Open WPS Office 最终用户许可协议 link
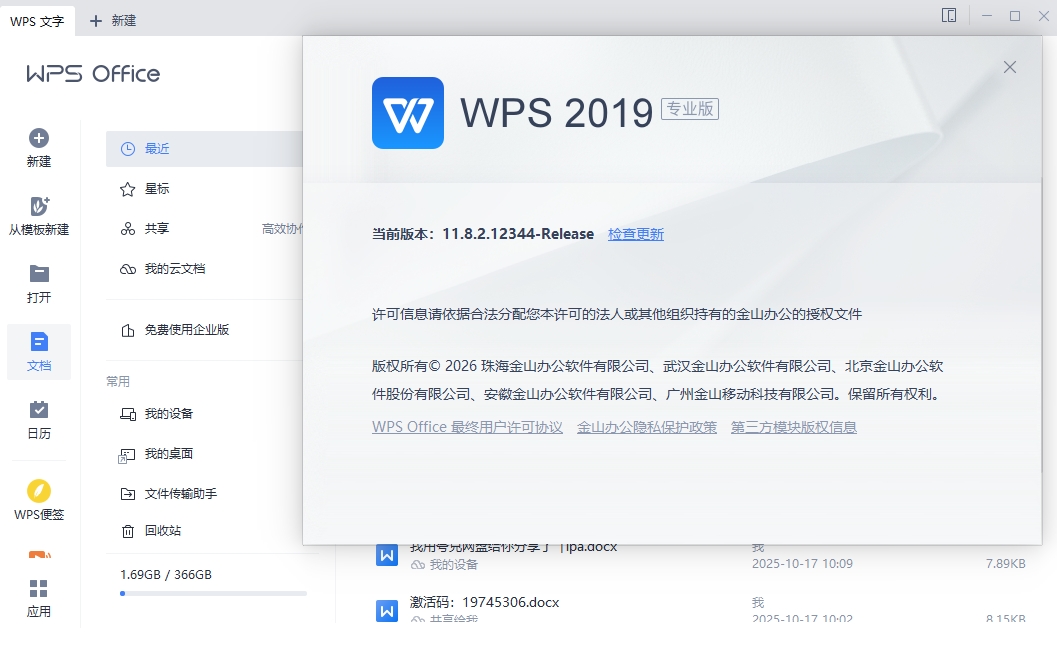 [x=467, y=426]
